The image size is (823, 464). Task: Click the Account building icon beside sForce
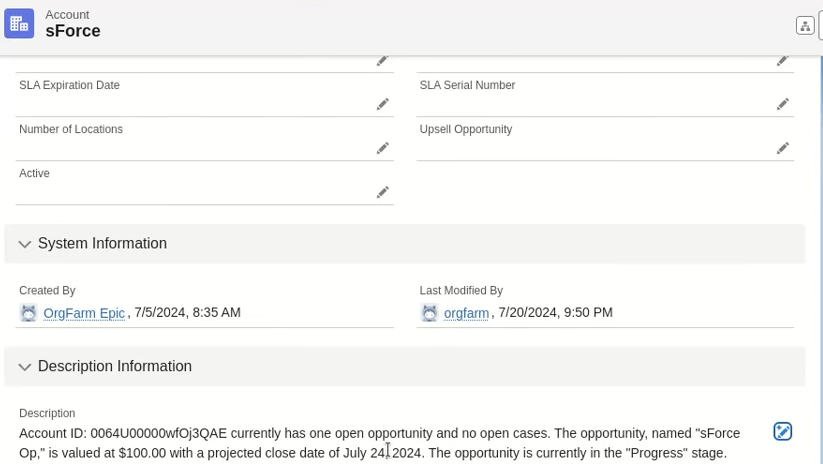[19, 24]
